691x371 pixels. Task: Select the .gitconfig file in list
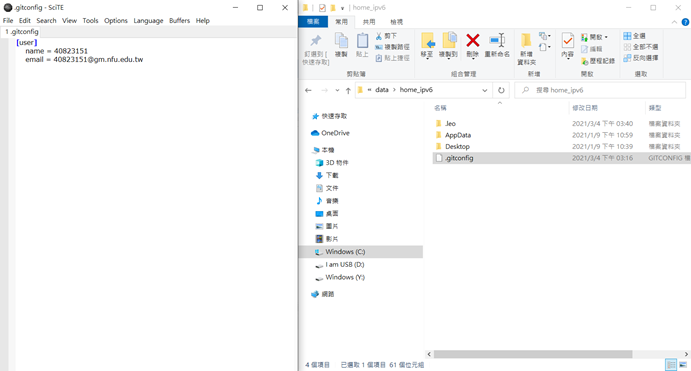tap(459, 158)
